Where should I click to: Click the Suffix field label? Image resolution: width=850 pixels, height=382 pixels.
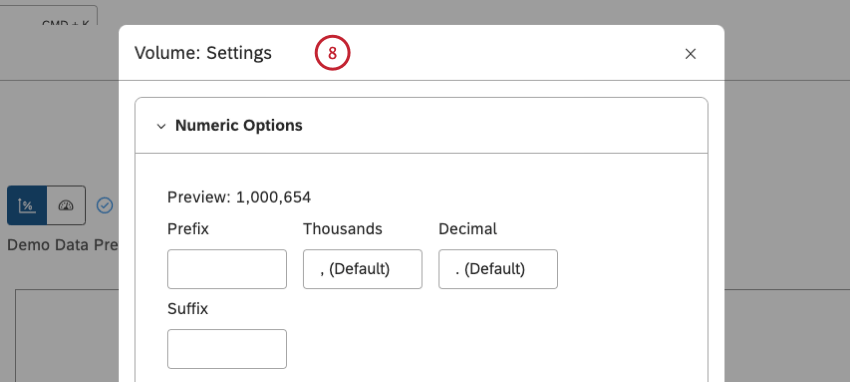coord(188,309)
